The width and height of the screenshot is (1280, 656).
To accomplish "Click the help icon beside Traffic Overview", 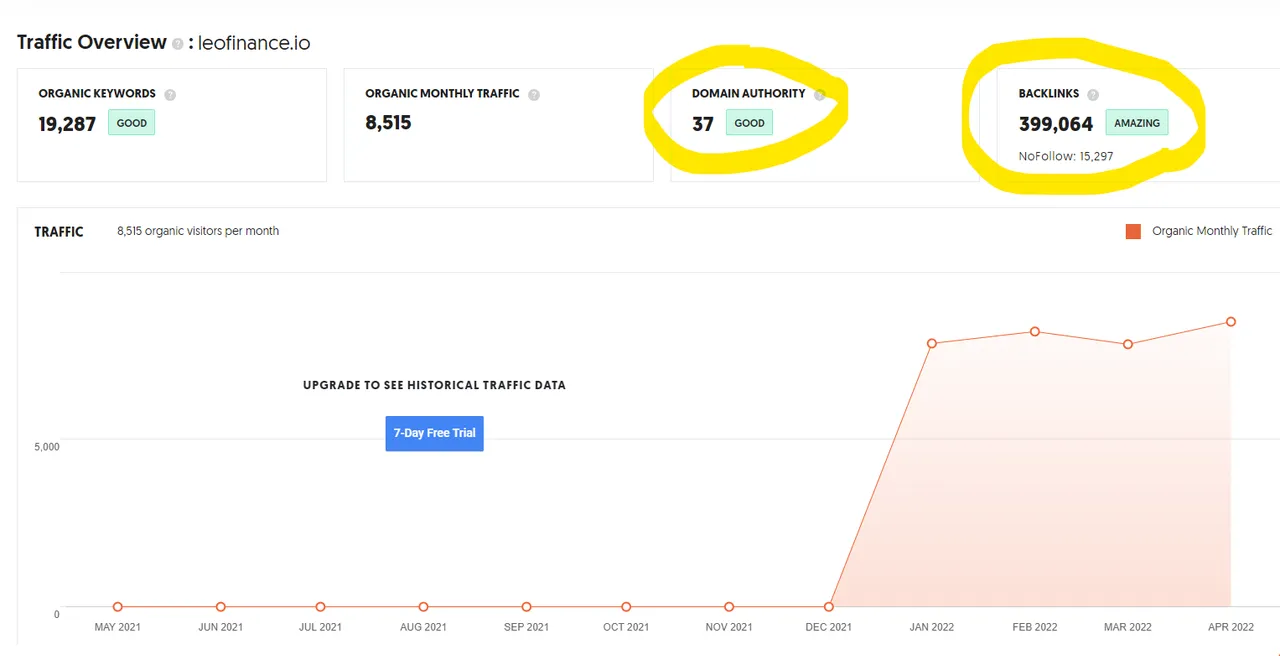I will 177,44.
